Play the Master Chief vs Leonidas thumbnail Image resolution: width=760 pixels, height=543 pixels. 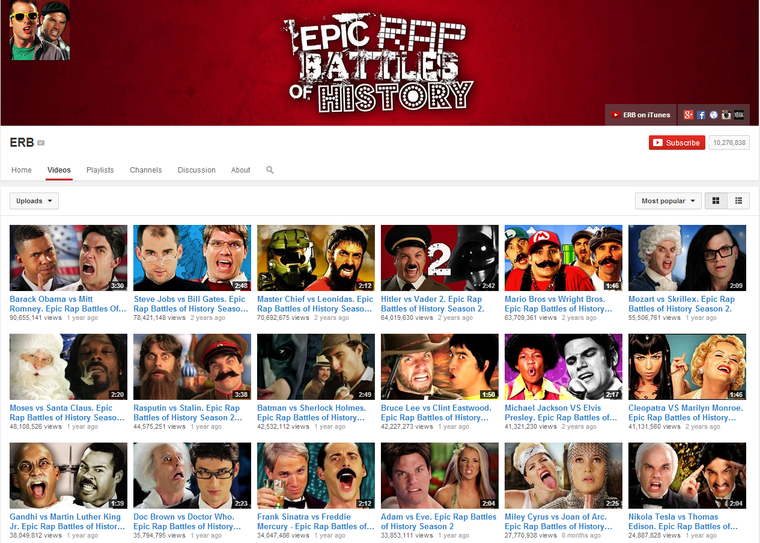pos(316,258)
